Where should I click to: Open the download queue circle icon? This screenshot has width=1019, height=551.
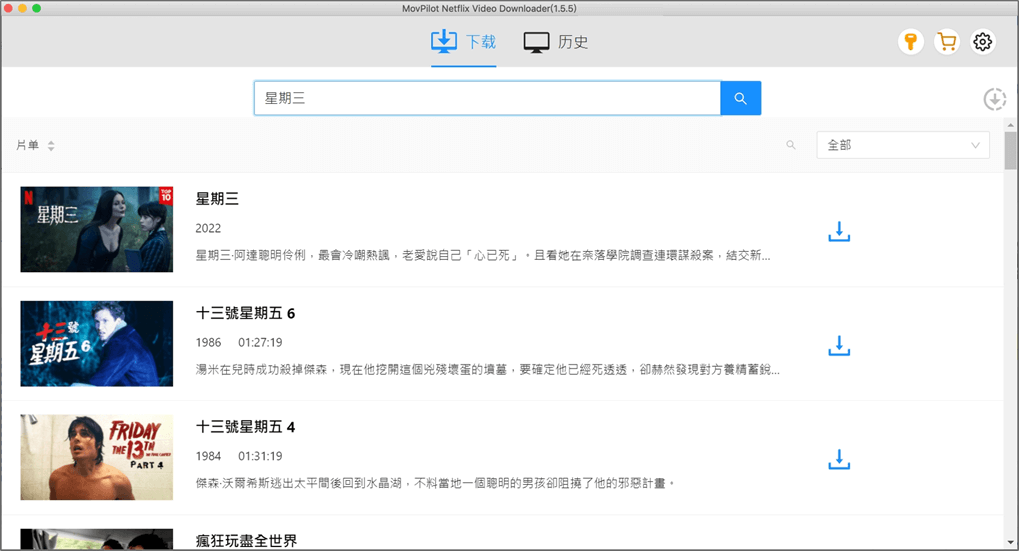pyautogui.click(x=994, y=99)
